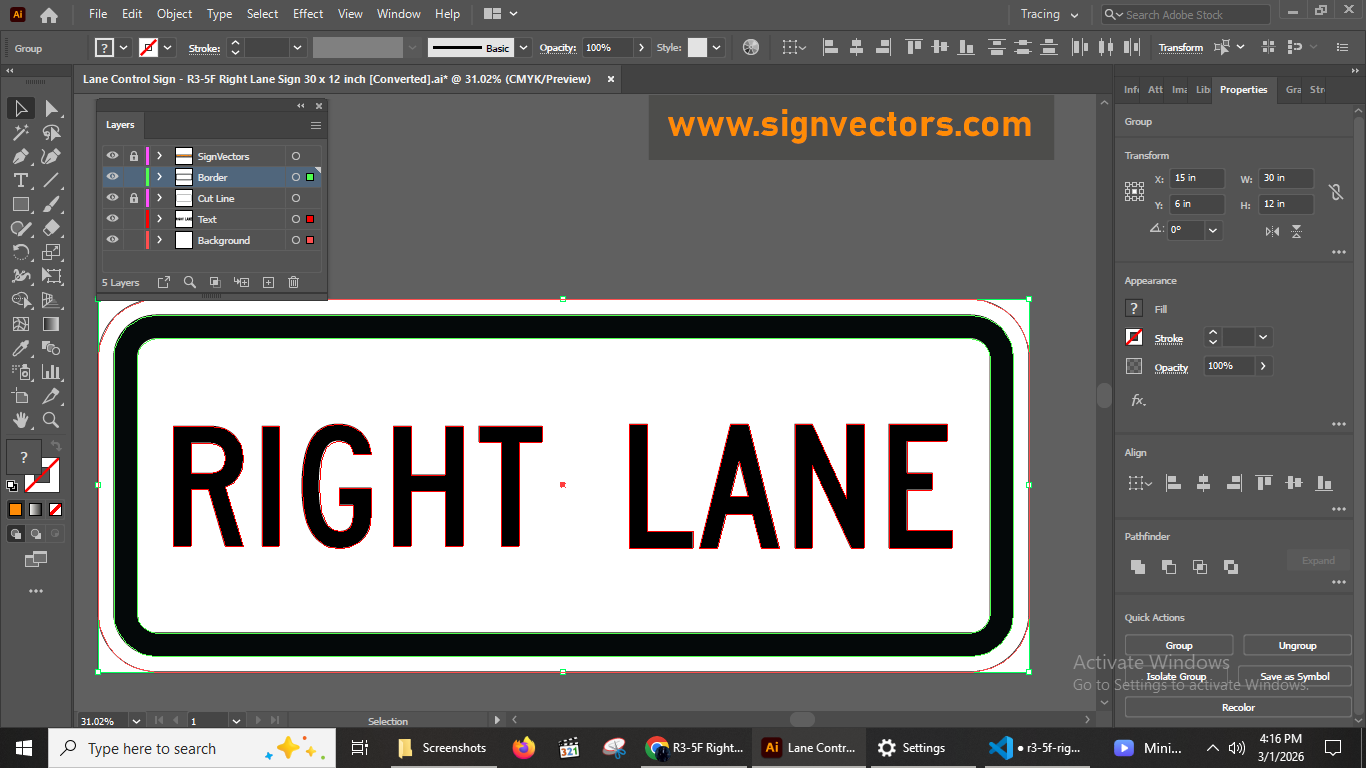Click Horizontal Align Left in Align section
Viewport: 1366px width, 768px height.
coord(1174,483)
